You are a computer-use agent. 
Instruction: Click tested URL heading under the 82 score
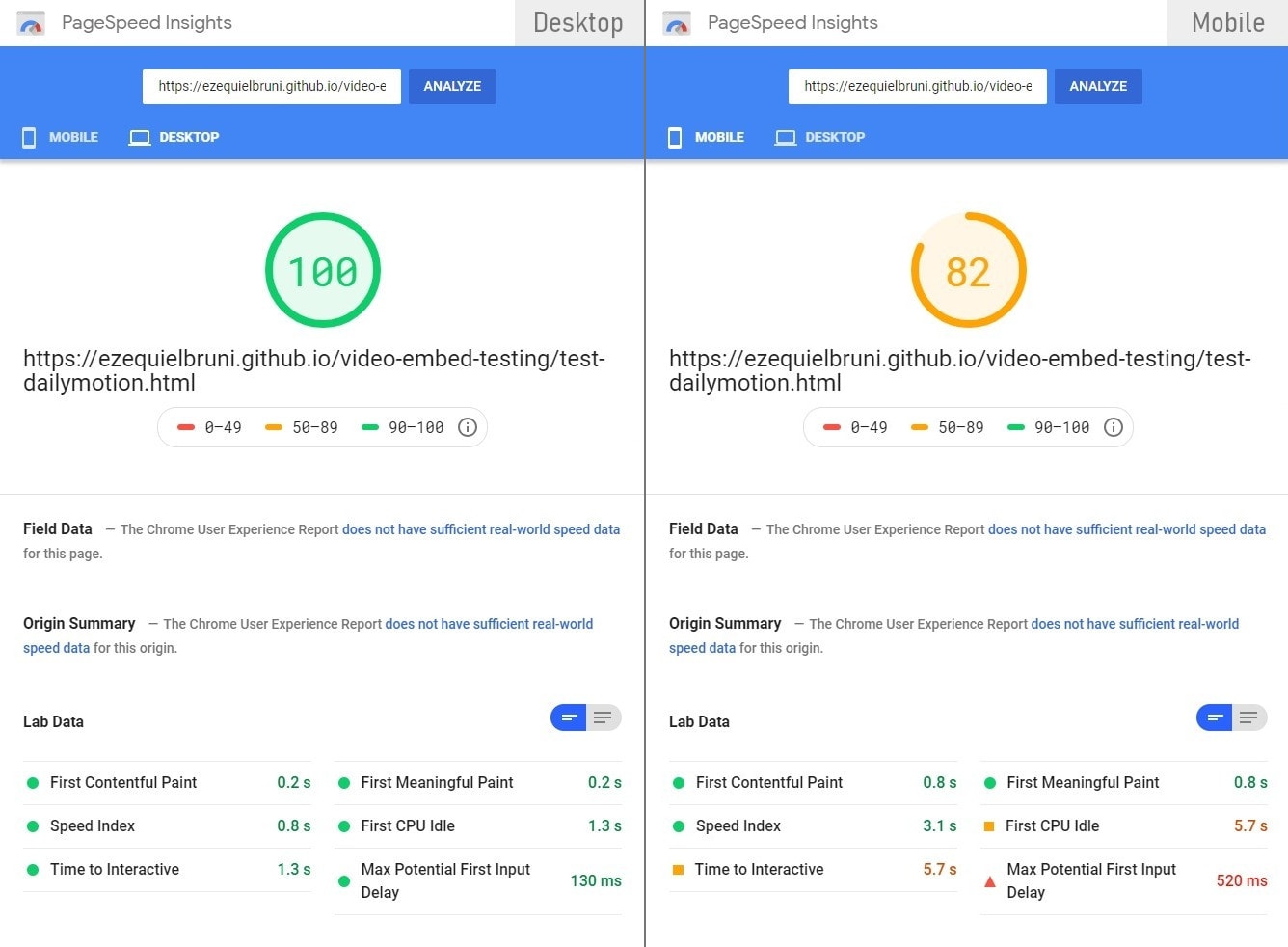pos(960,371)
